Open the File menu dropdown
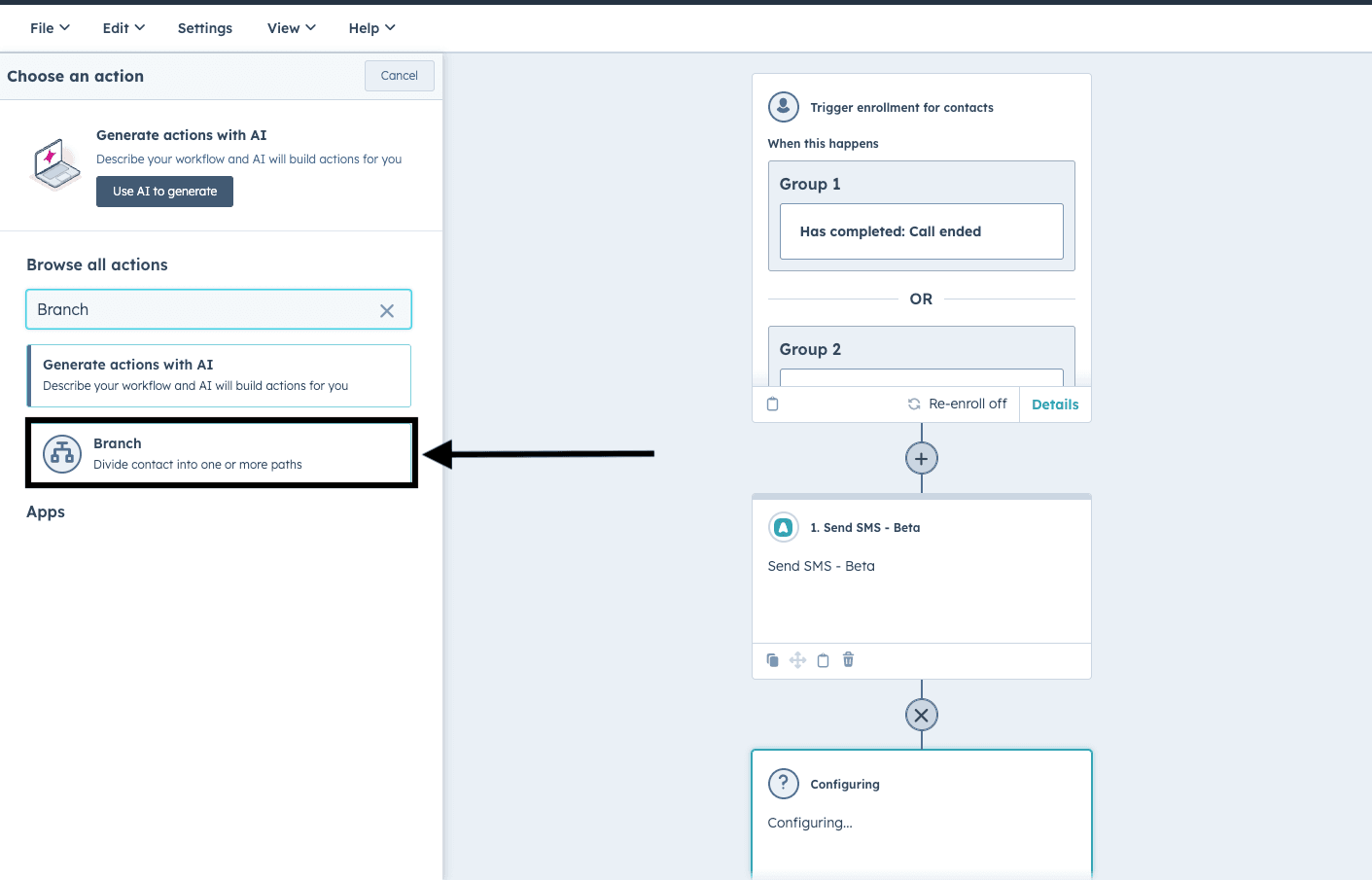Screen dimensions: 1372x880 click(x=50, y=28)
